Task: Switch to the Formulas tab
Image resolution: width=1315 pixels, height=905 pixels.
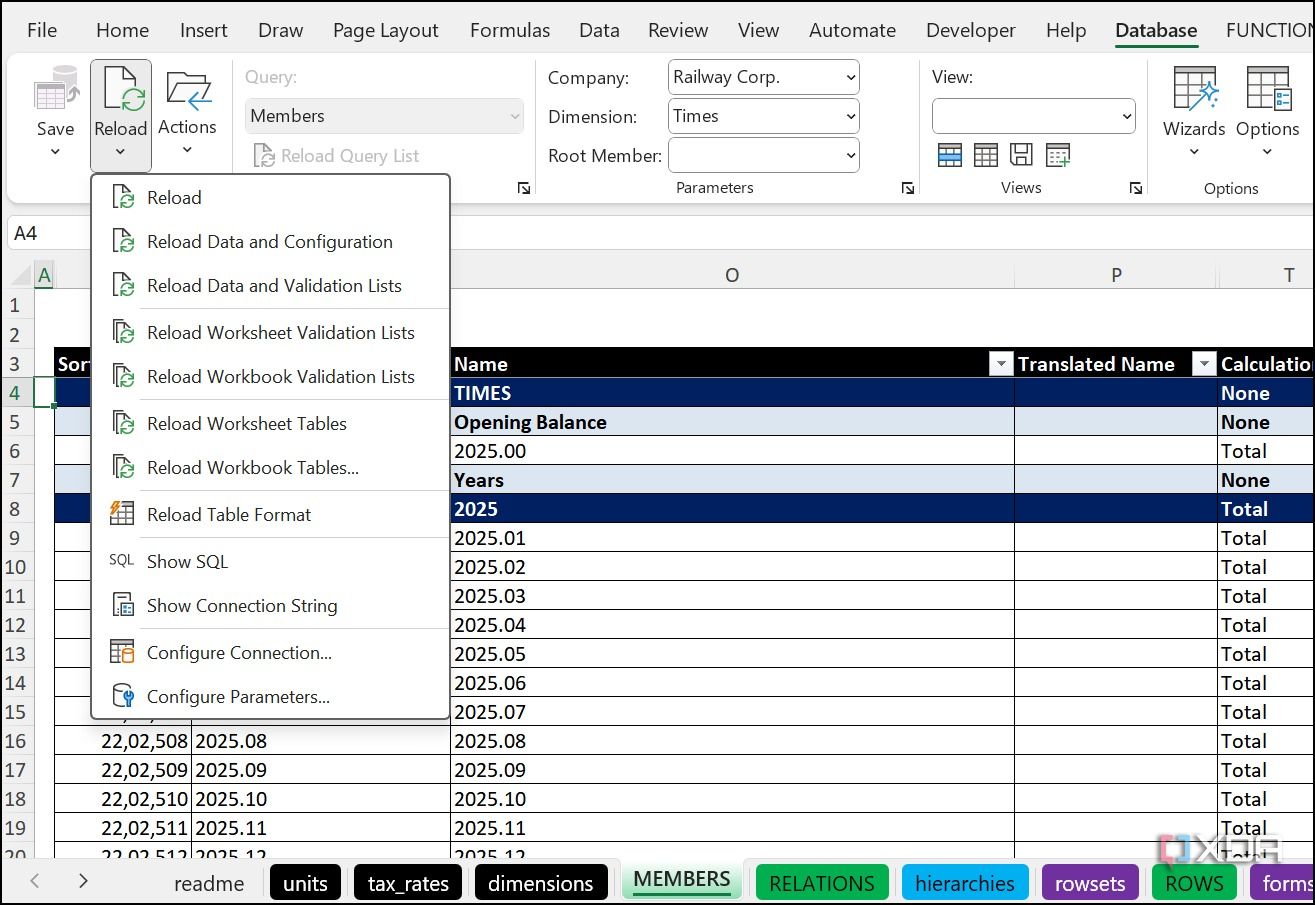Action: [x=510, y=30]
